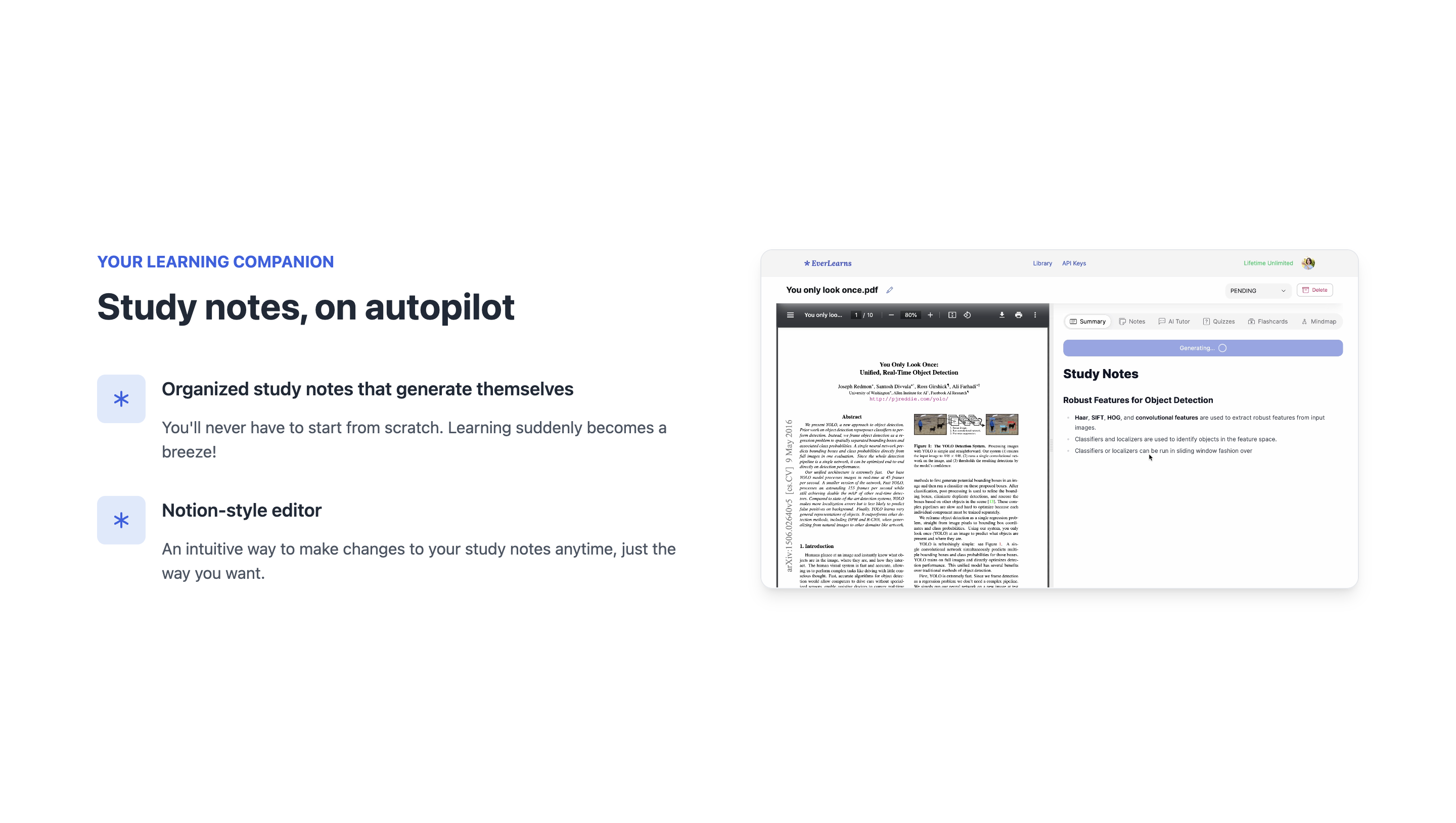Click the fit-to-page icon in PDF toolbar
The width and height of the screenshot is (1456, 823).
(x=952, y=315)
